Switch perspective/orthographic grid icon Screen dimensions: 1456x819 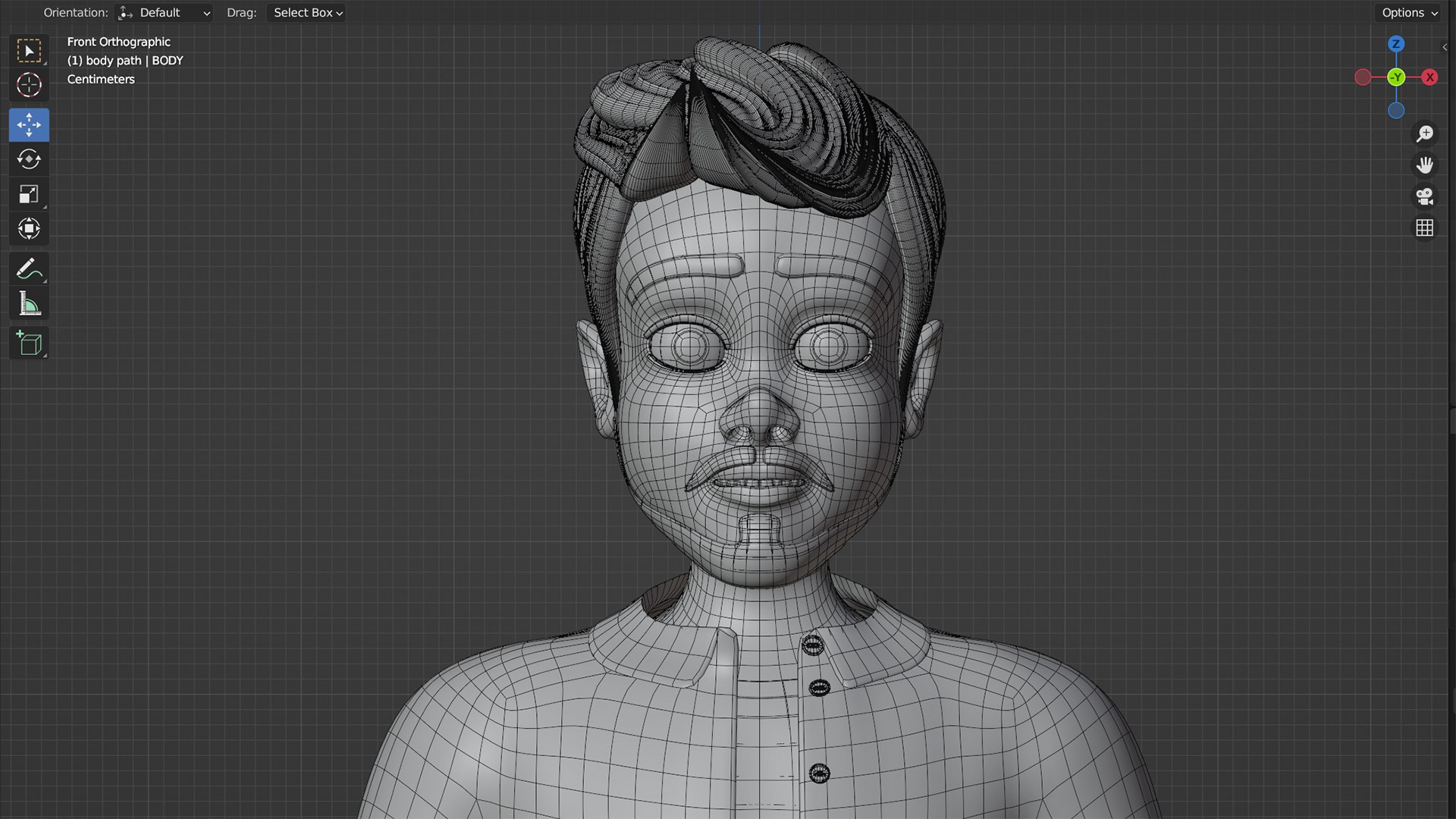(x=1425, y=227)
